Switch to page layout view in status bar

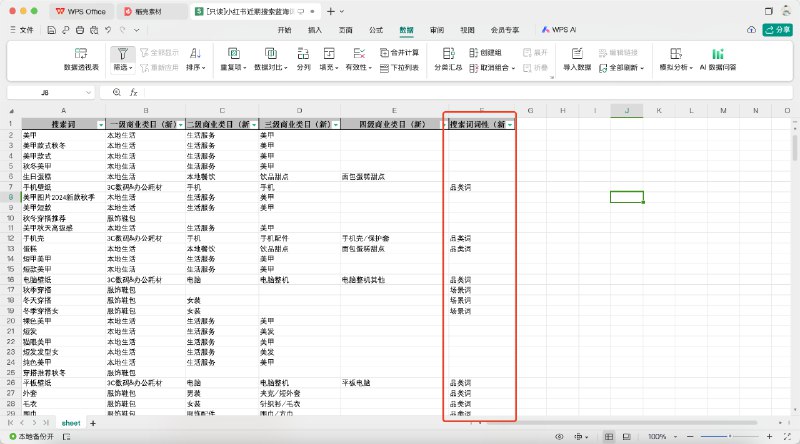(627, 436)
